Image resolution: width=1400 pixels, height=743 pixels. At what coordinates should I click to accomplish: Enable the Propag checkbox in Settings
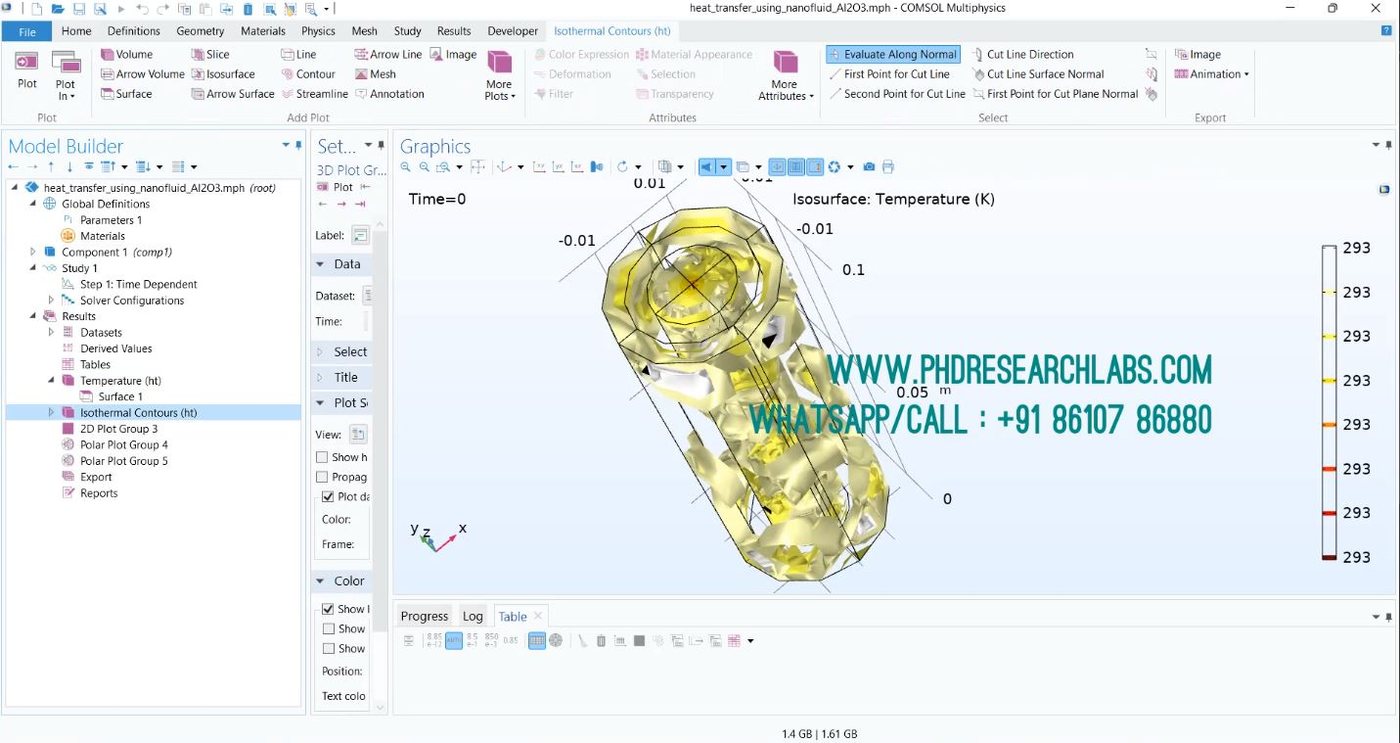click(322, 477)
